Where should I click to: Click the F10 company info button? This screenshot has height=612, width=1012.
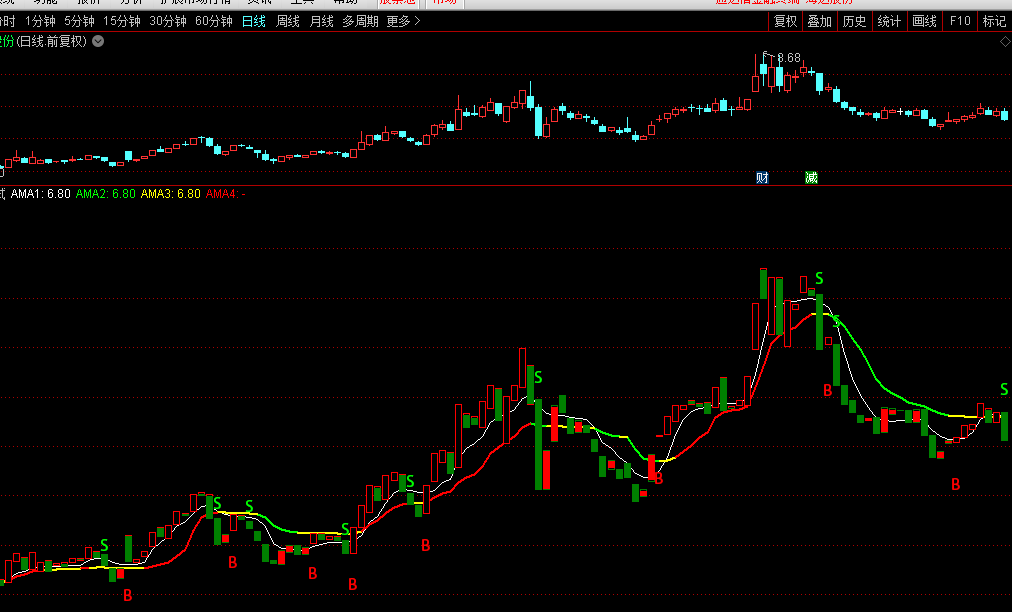pos(960,21)
